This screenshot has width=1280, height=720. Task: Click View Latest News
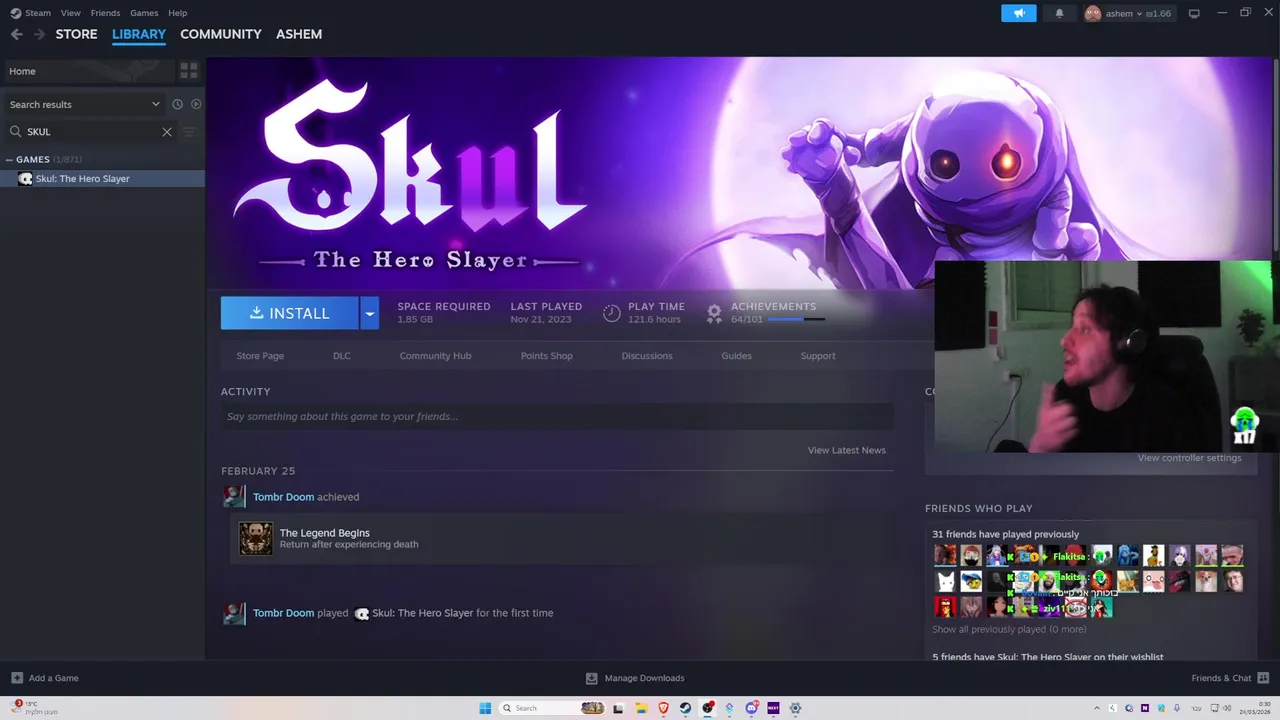[847, 450]
